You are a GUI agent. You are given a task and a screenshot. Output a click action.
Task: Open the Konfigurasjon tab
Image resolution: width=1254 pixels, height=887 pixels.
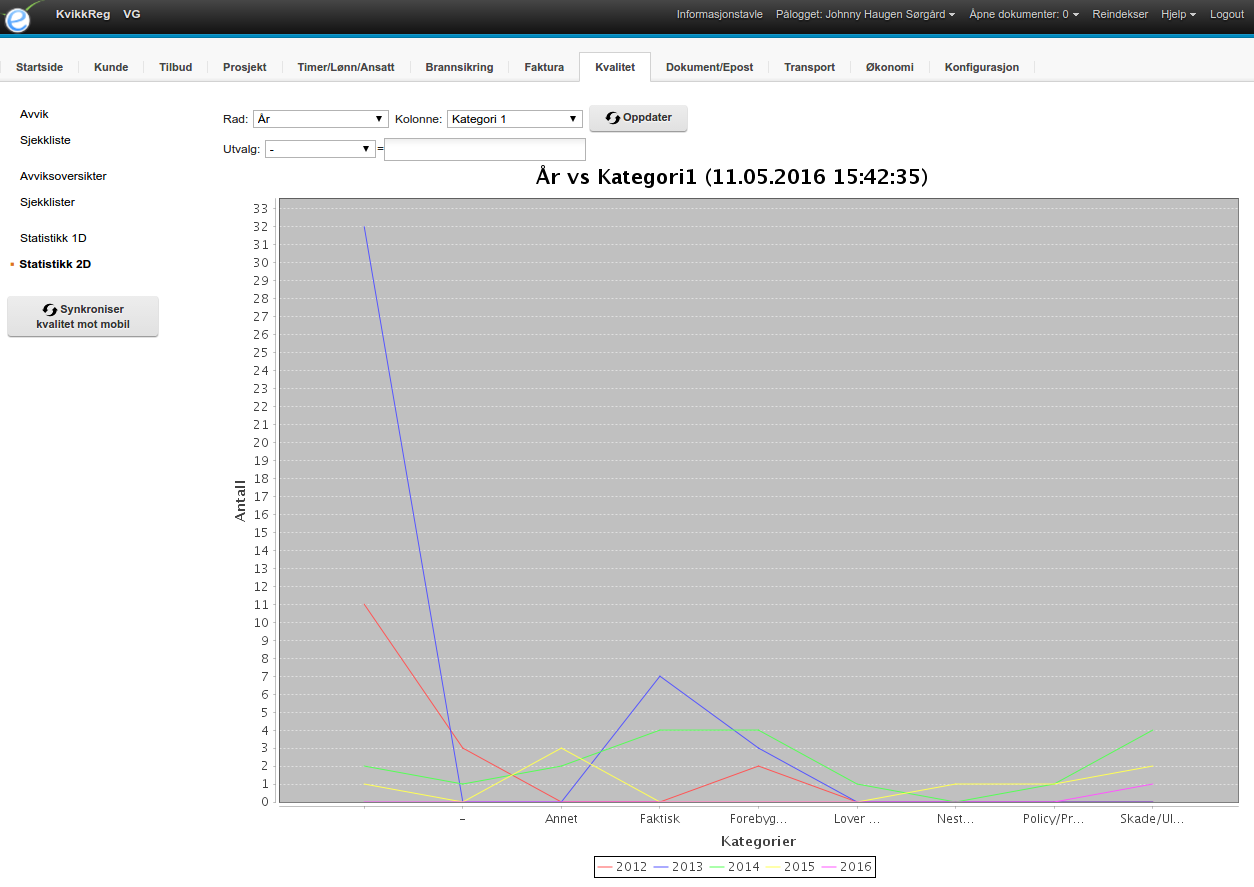click(982, 67)
